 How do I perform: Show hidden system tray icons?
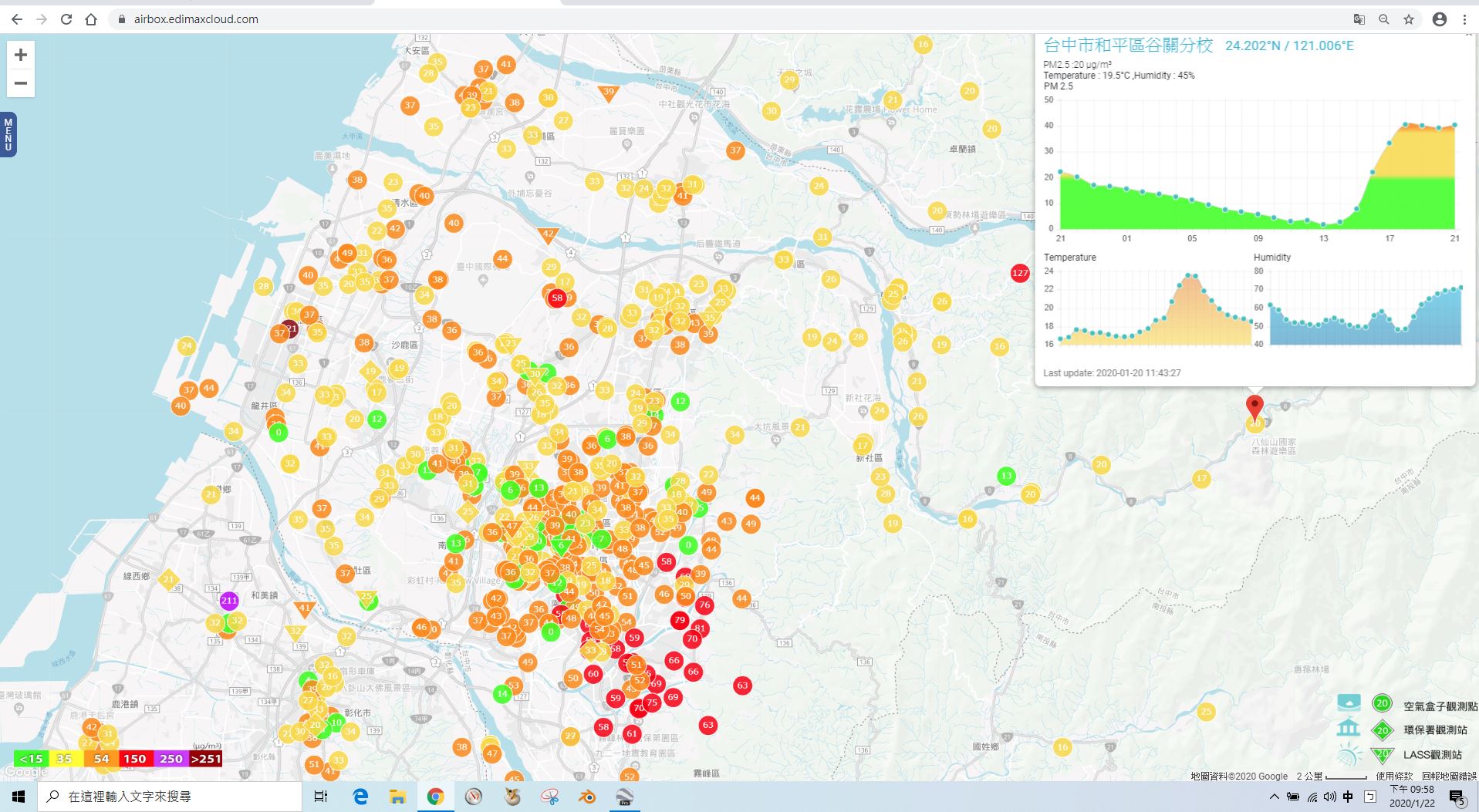[x=1274, y=797]
